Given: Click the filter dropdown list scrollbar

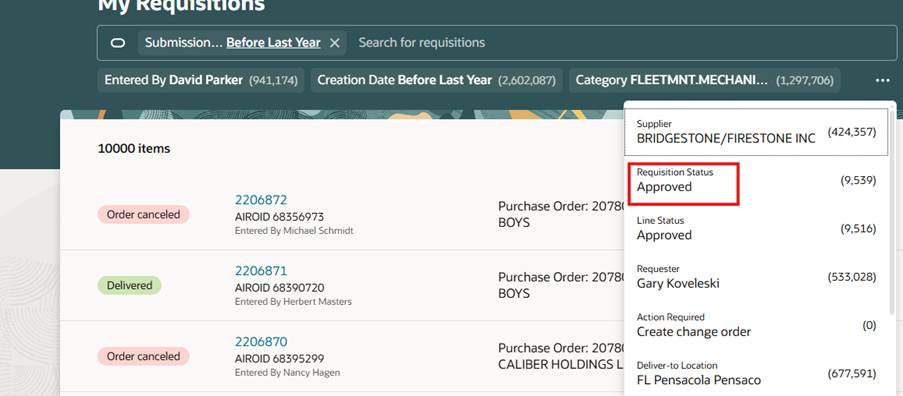Looking at the screenshot, I should pos(892,213).
